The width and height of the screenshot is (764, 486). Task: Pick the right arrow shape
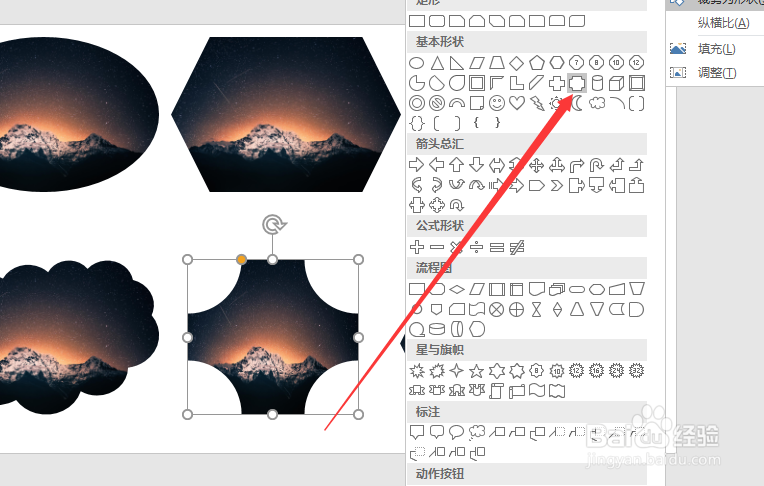(x=417, y=165)
